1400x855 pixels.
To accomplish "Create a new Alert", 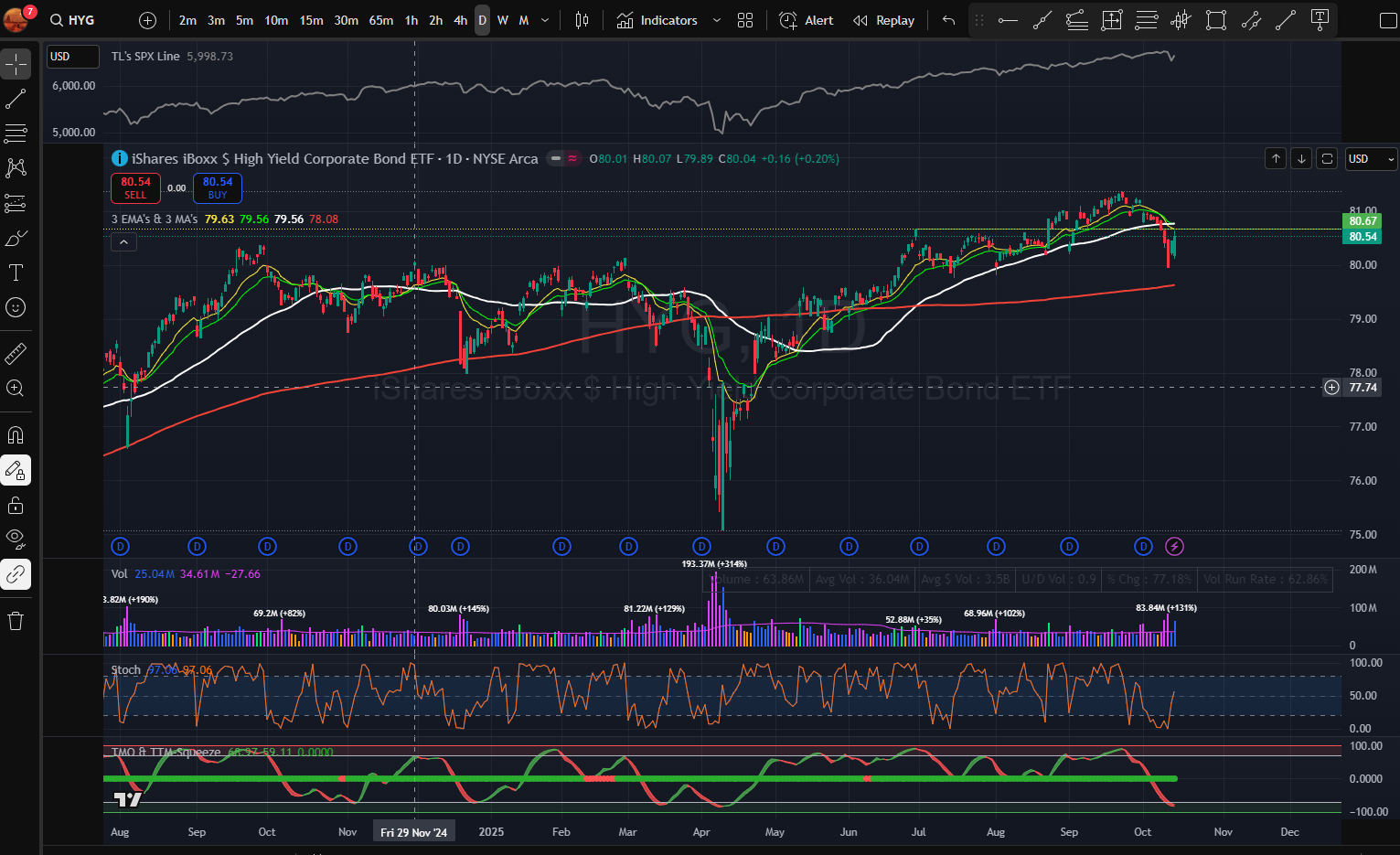I will pyautogui.click(x=807, y=20).
